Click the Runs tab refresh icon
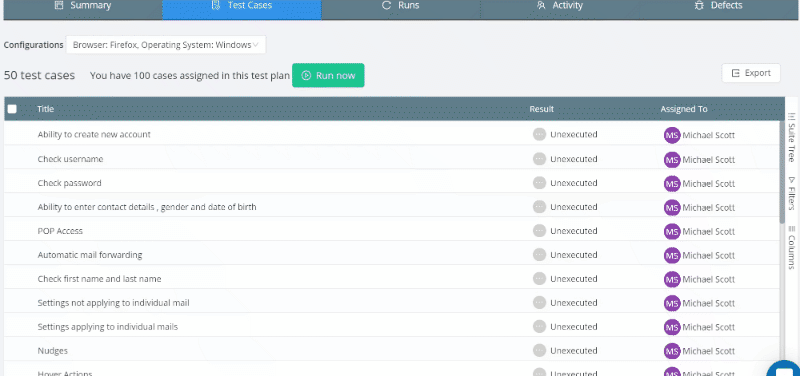Viewport: 800px width, 376px height. 387,6
